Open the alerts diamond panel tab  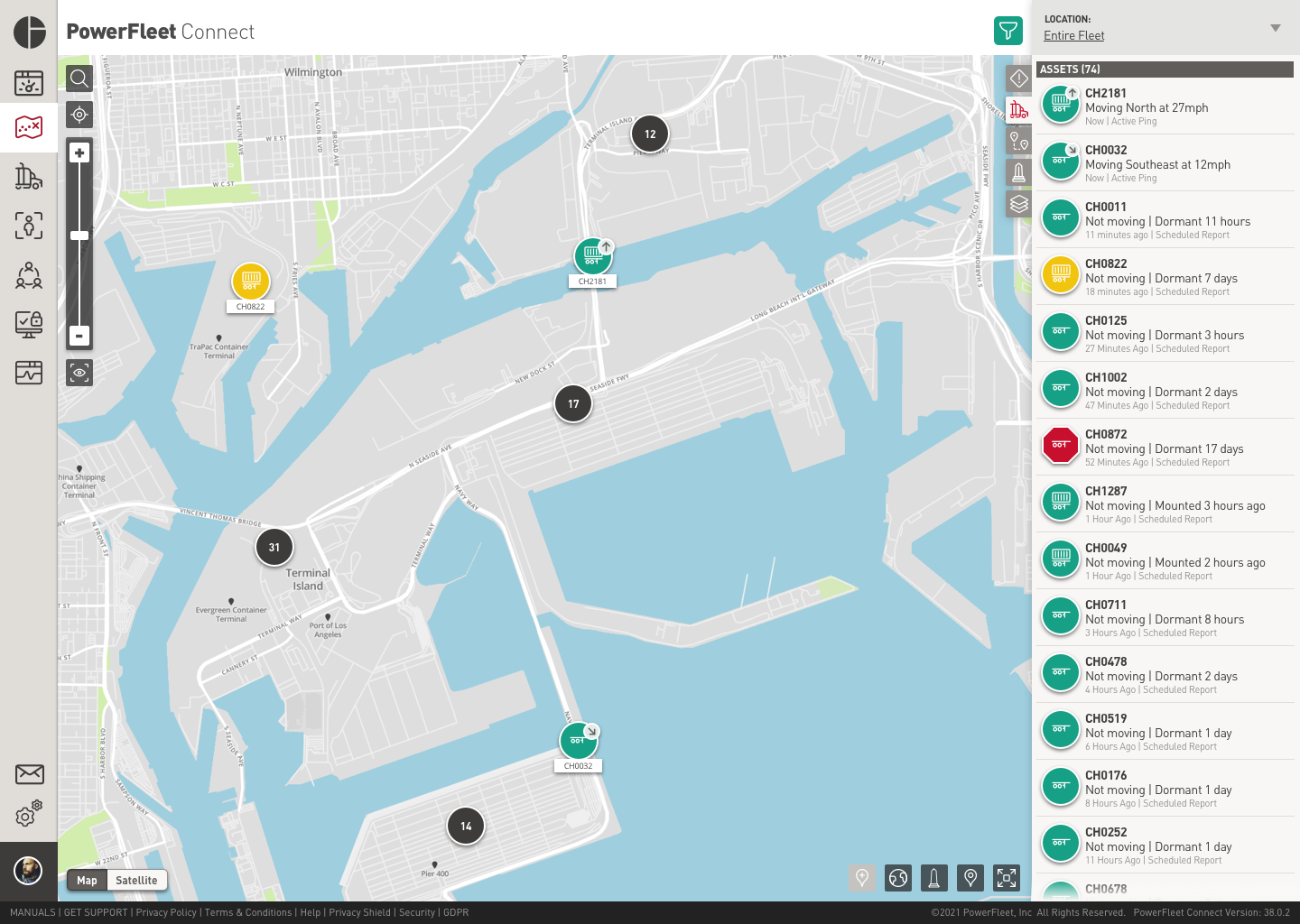tap(1019, 79)
